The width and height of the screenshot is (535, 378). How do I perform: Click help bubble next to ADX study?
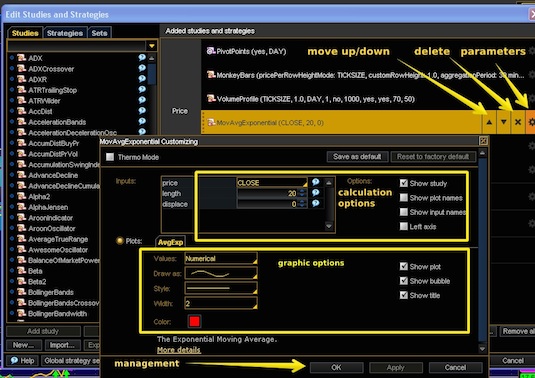tap(142, 57)
